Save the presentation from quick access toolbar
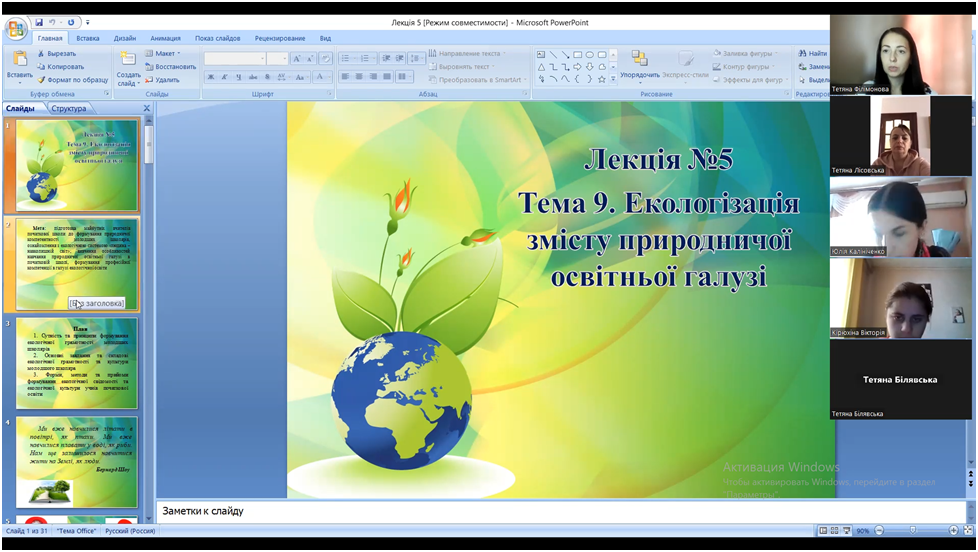 tap(39, 22)
